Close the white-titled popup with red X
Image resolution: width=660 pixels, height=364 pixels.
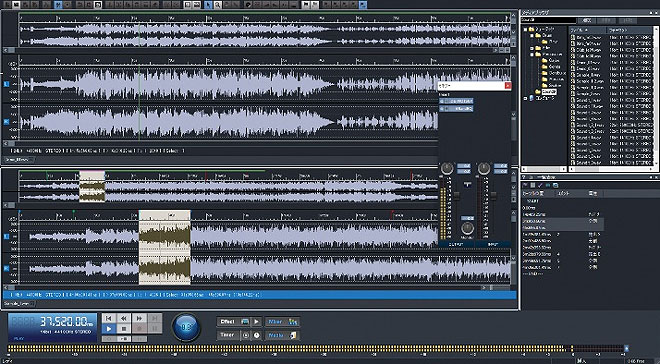(x=508, y=85)
